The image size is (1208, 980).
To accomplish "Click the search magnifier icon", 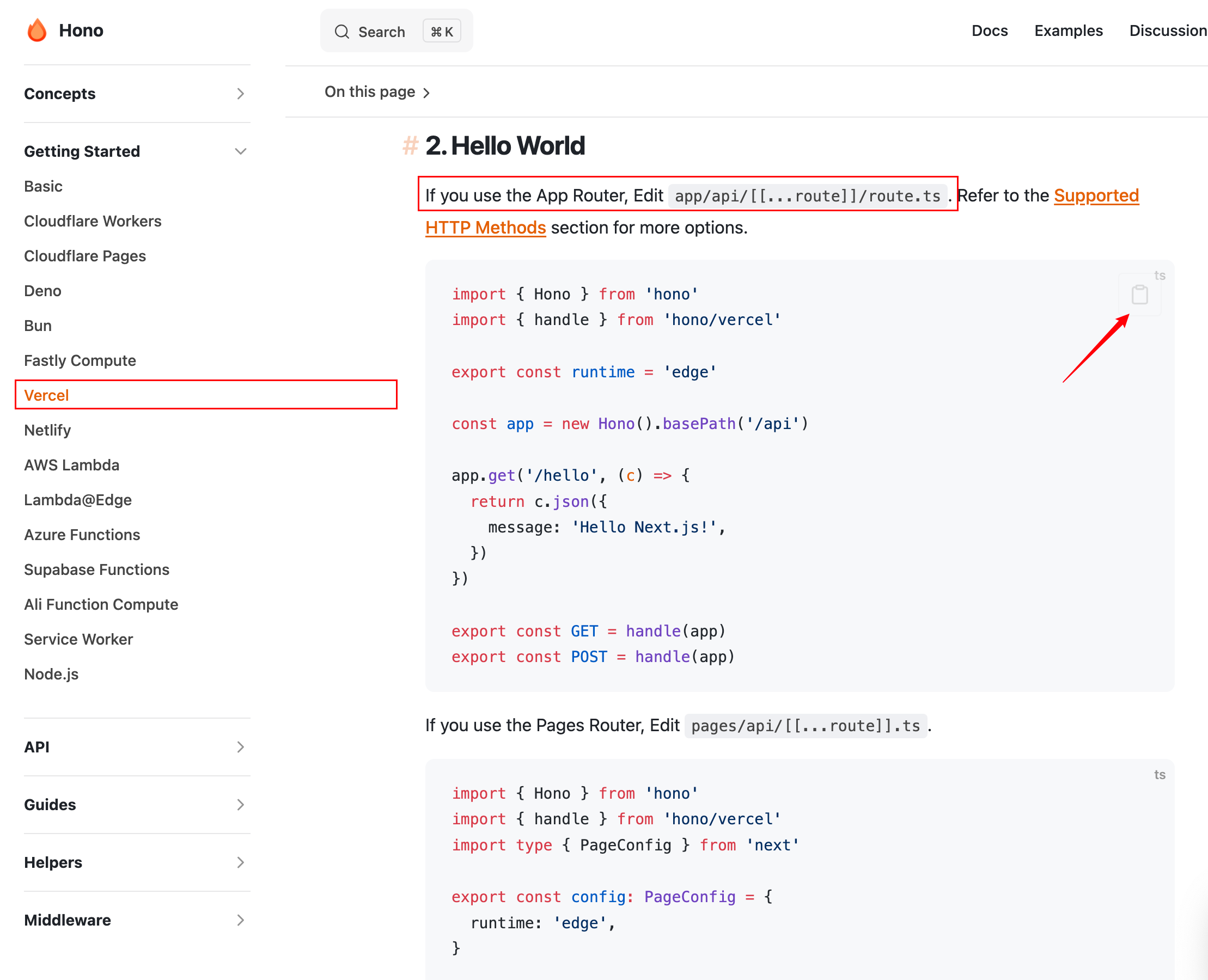I will [x=341, y=32].
